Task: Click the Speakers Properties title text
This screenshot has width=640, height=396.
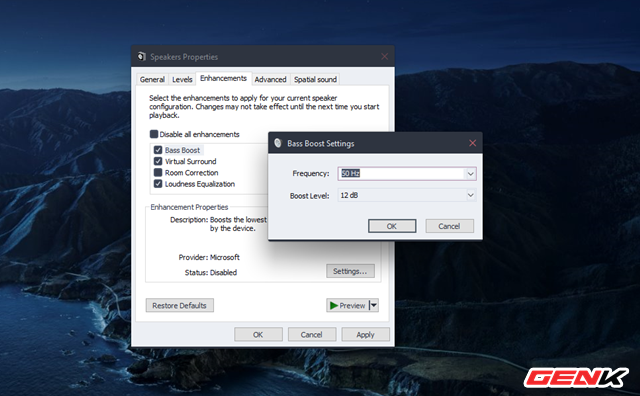Action: 184,57
